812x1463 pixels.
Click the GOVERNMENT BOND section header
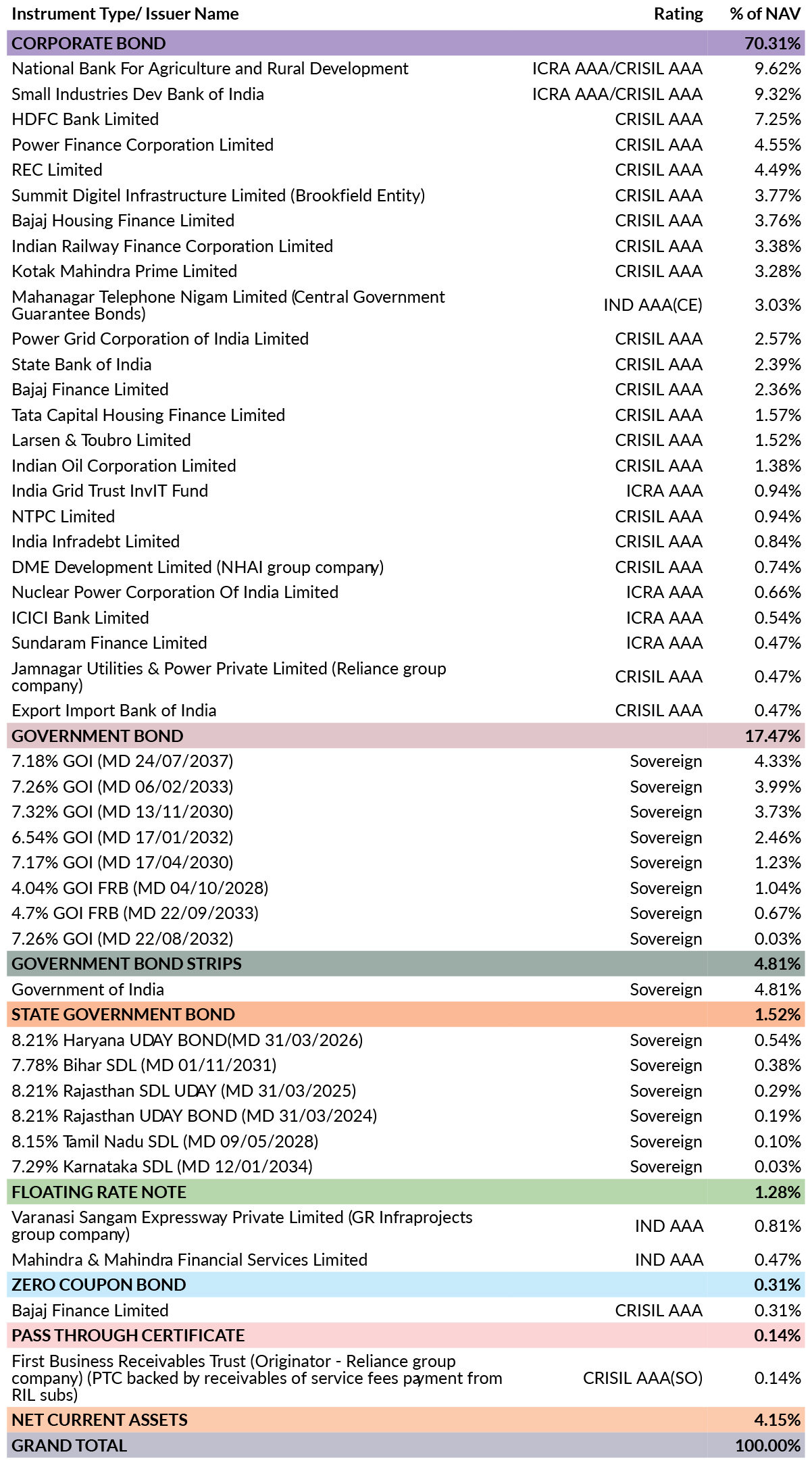pos(406,736)
